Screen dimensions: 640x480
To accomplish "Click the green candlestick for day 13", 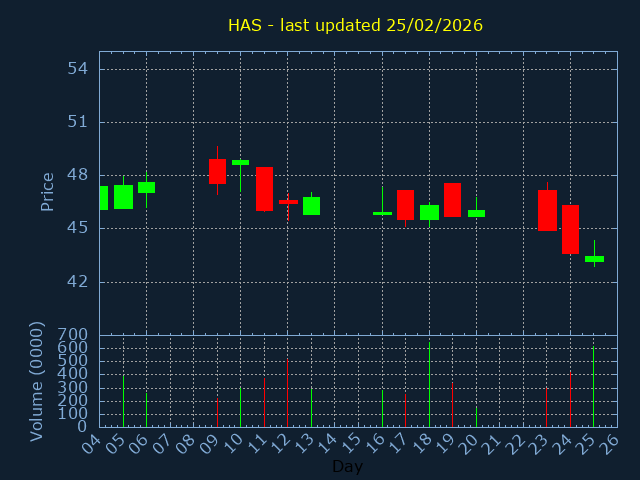I will 311,206.
